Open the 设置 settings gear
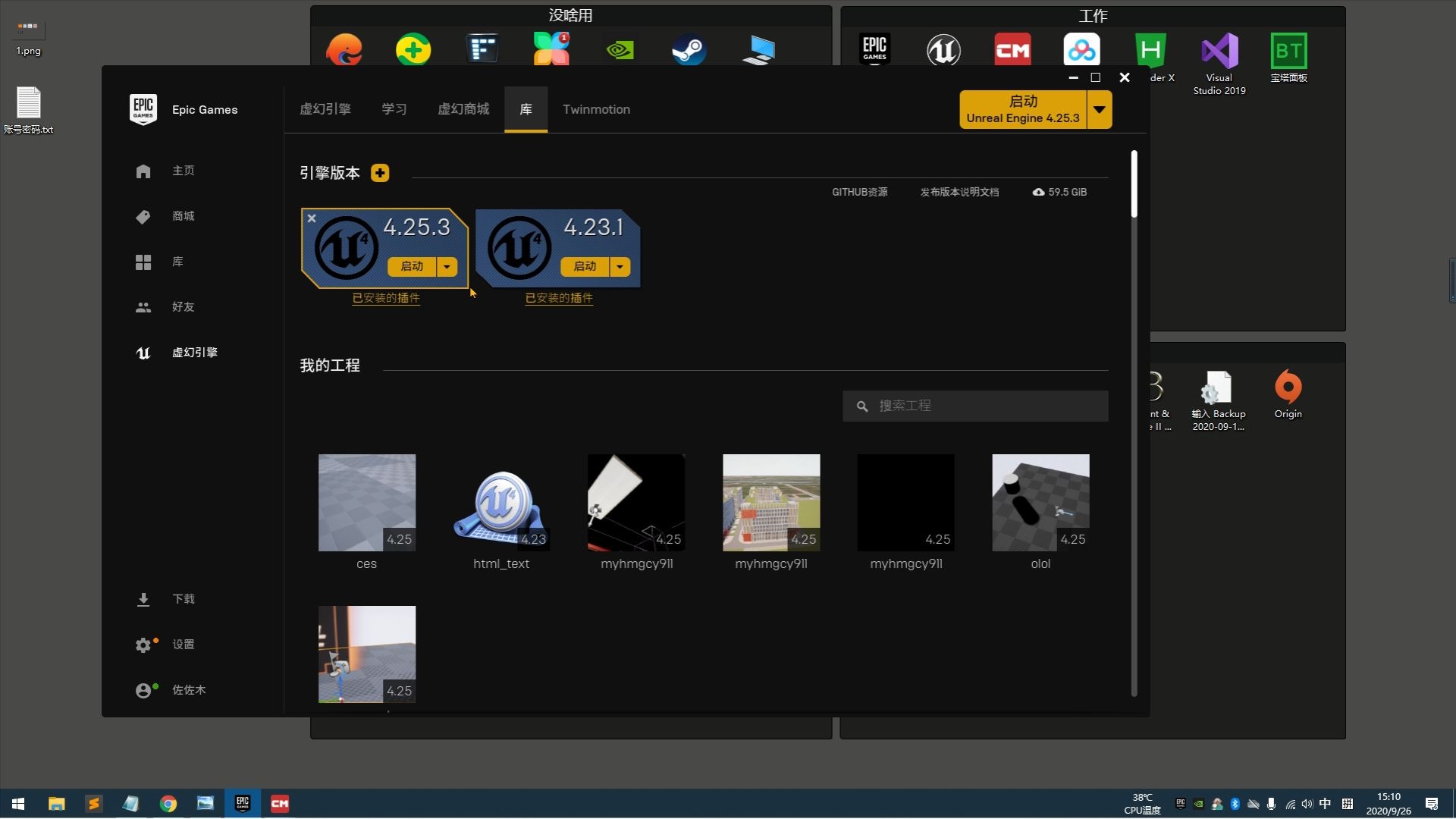The image size is (1456, 819). pos(143,645)
